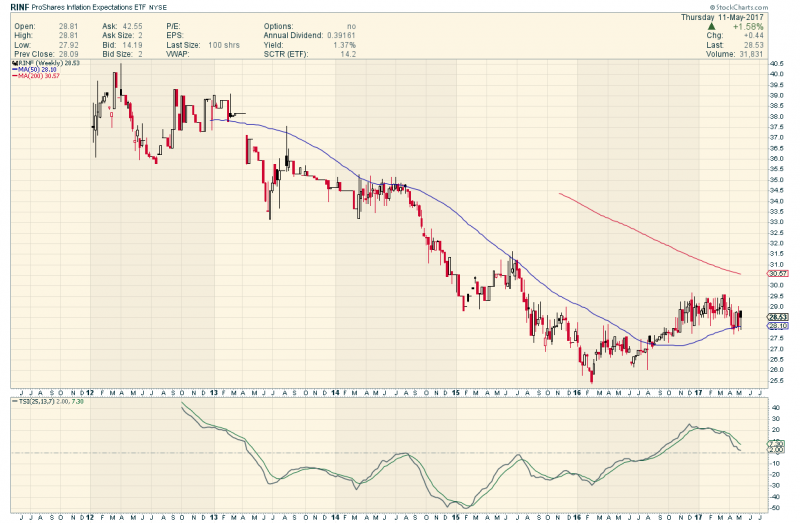800x523 pixels.
Task: Click the Last value 28.53 in the header
Action: (754, 45)
